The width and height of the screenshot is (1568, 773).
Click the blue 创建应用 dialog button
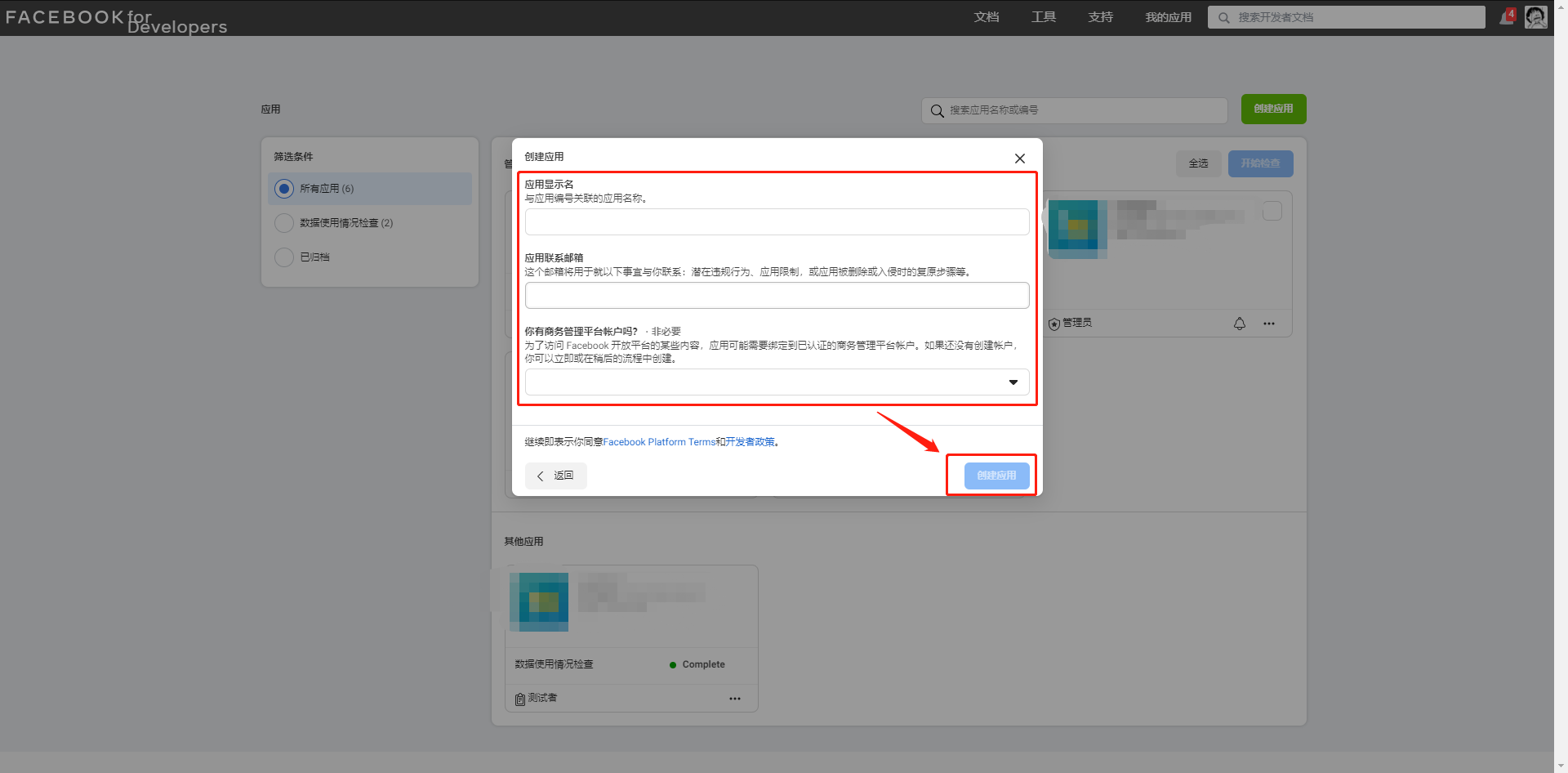click(x=996, y=476)
